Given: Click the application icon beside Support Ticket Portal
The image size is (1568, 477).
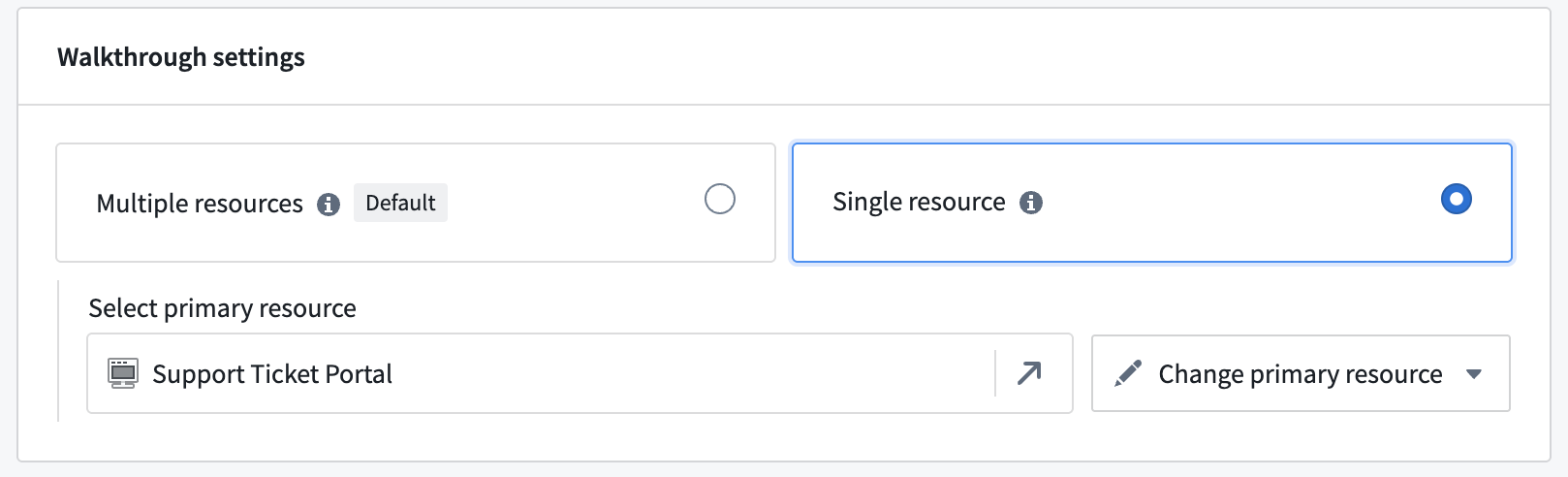Looking at the screenshot, I should click(123, 373).
